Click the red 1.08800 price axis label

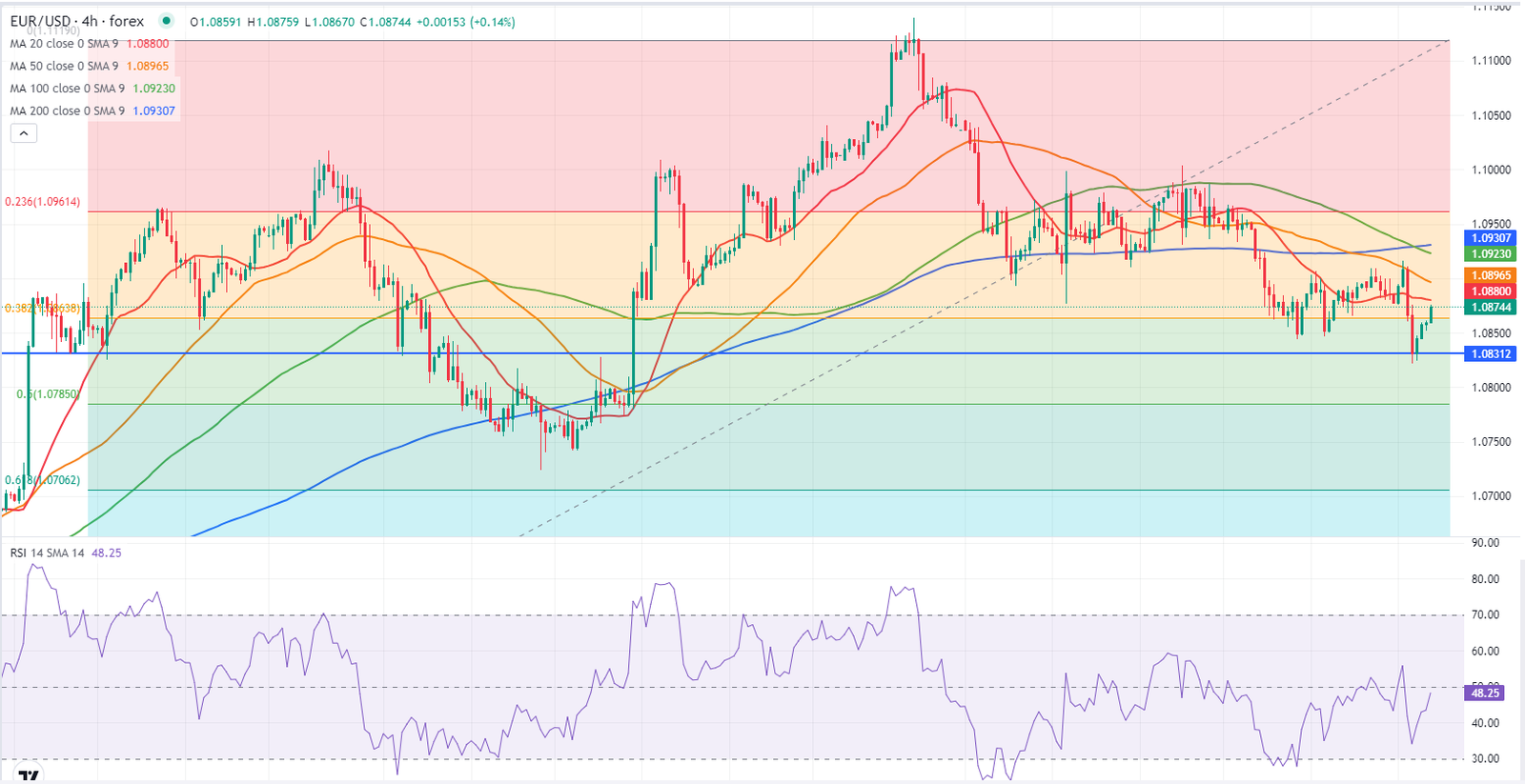[1491, 291]
